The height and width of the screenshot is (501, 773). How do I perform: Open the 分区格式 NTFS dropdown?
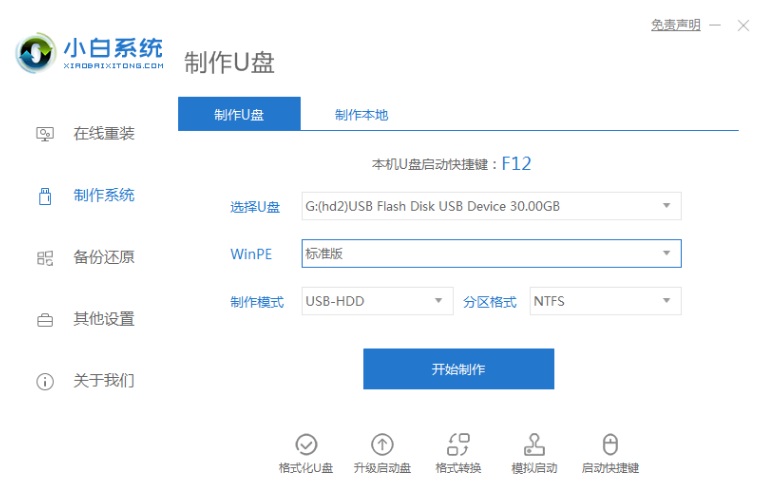pos(605,301)
